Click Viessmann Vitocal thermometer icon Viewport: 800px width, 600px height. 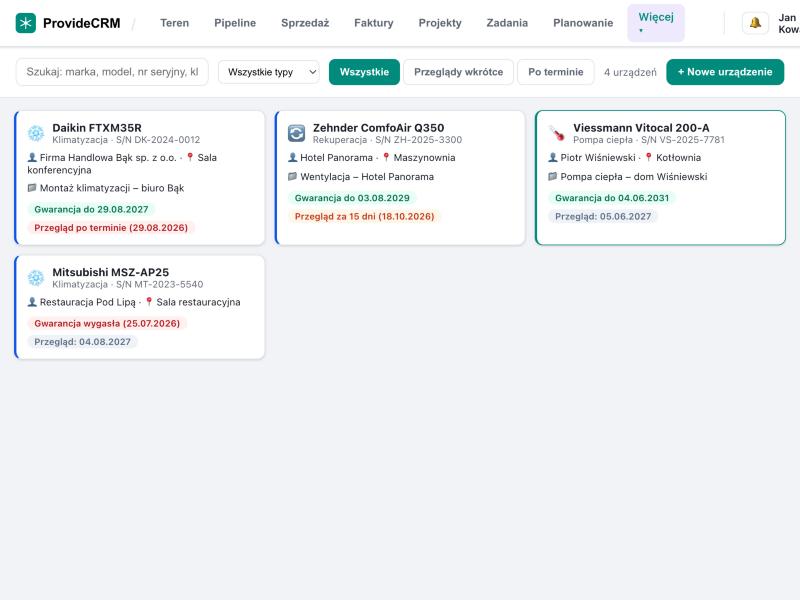[x=557, y=133]
